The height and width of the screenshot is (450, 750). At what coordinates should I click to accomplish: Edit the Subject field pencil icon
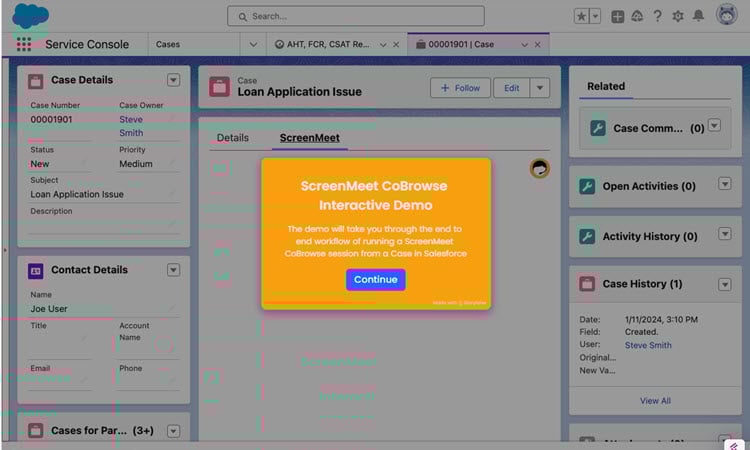click(172, 193)
